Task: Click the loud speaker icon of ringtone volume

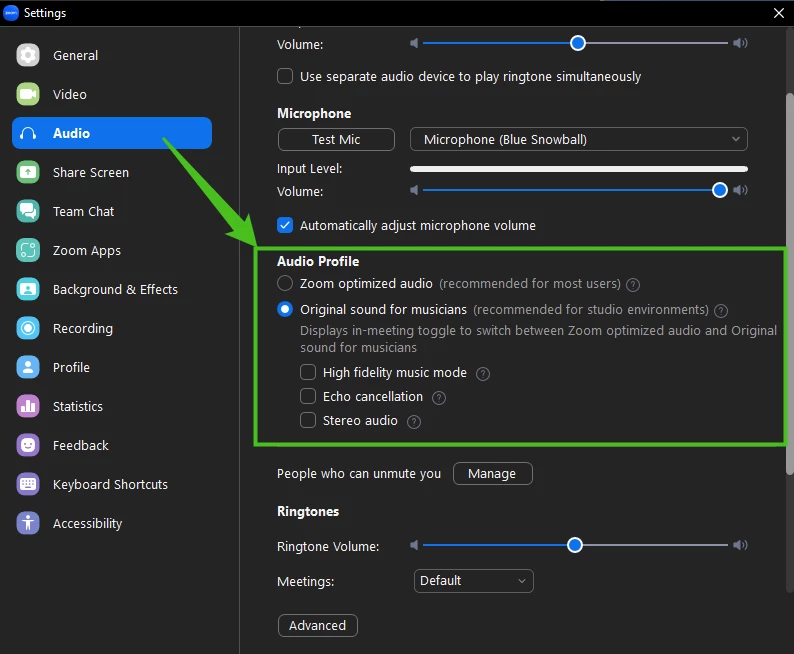Action: click(740, 545)
